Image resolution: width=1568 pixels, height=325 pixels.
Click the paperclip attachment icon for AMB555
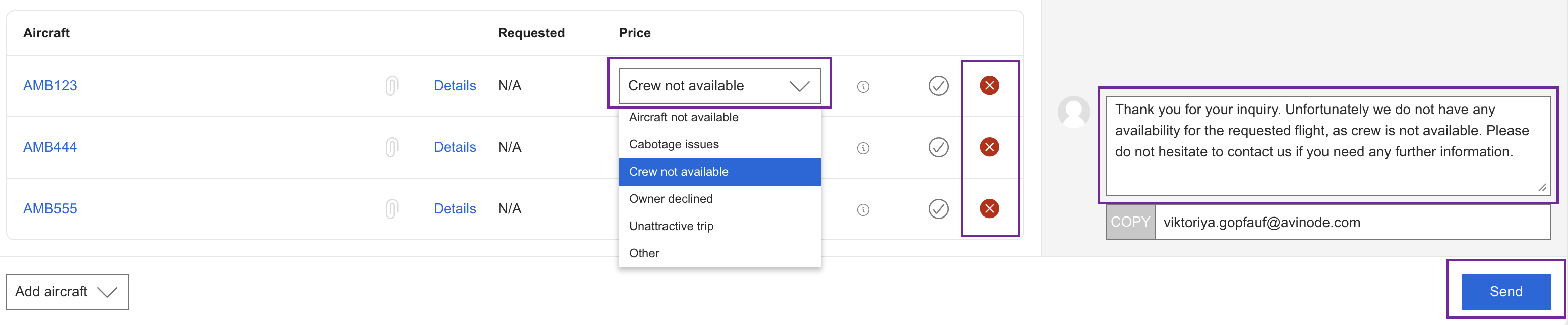tap(392, 209)
